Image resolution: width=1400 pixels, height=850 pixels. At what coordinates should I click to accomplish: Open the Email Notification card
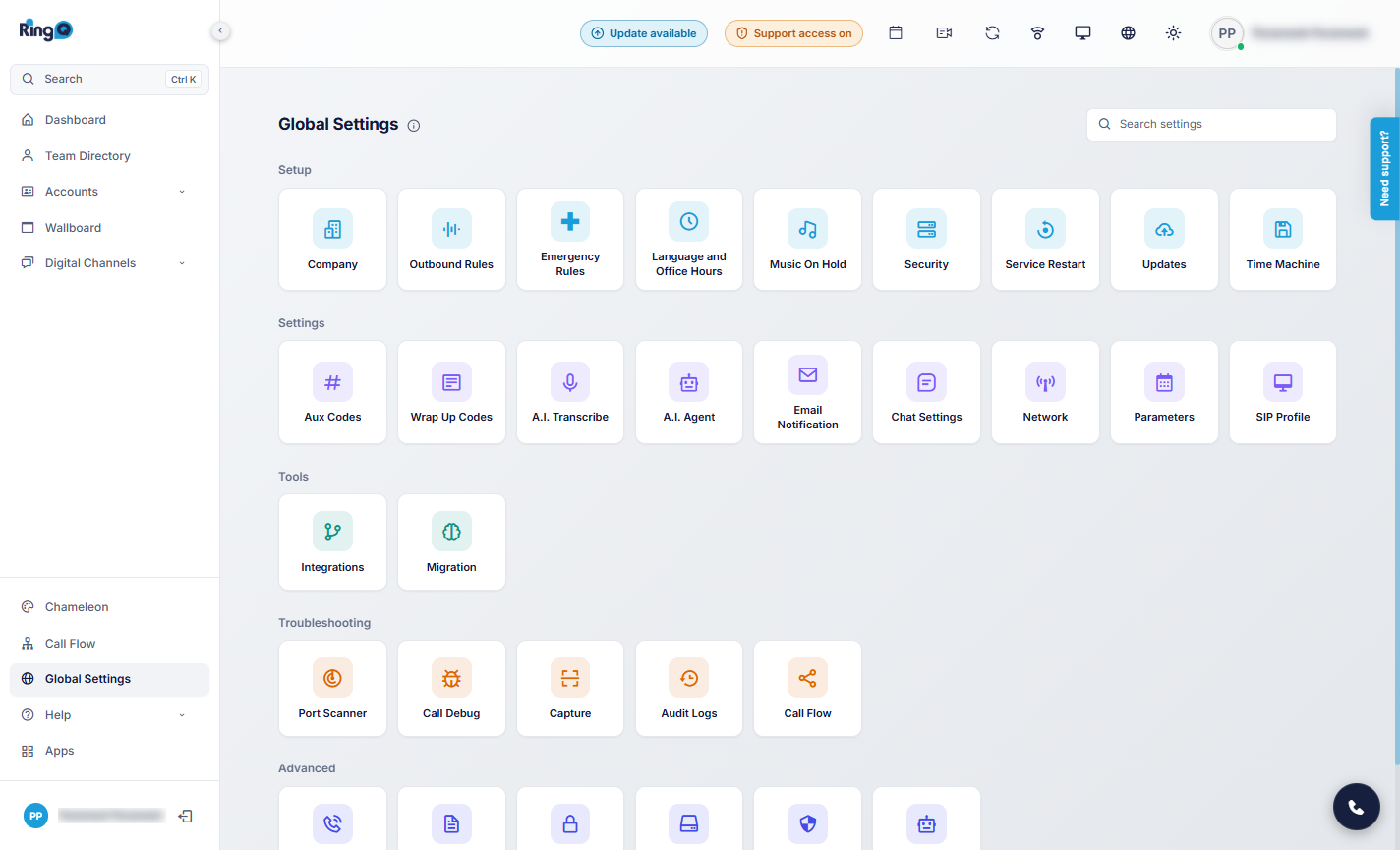click(x=808, y=392)
